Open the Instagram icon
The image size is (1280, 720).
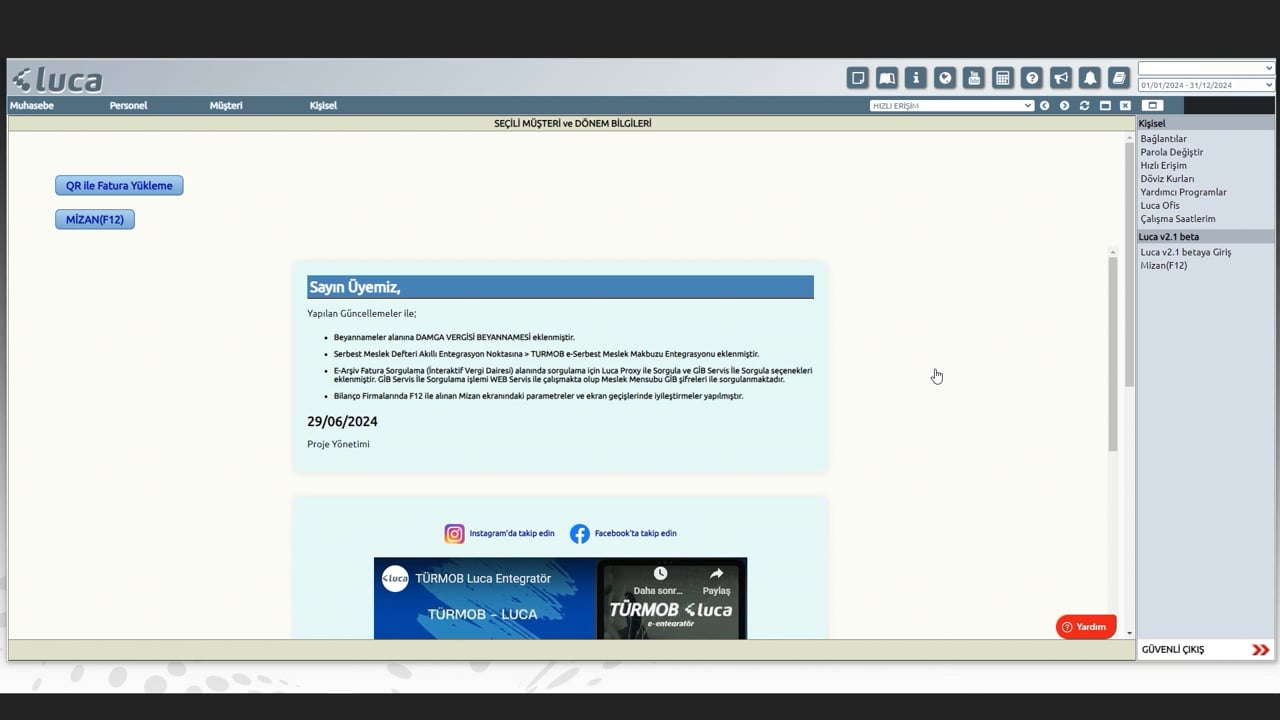(454, 534)
